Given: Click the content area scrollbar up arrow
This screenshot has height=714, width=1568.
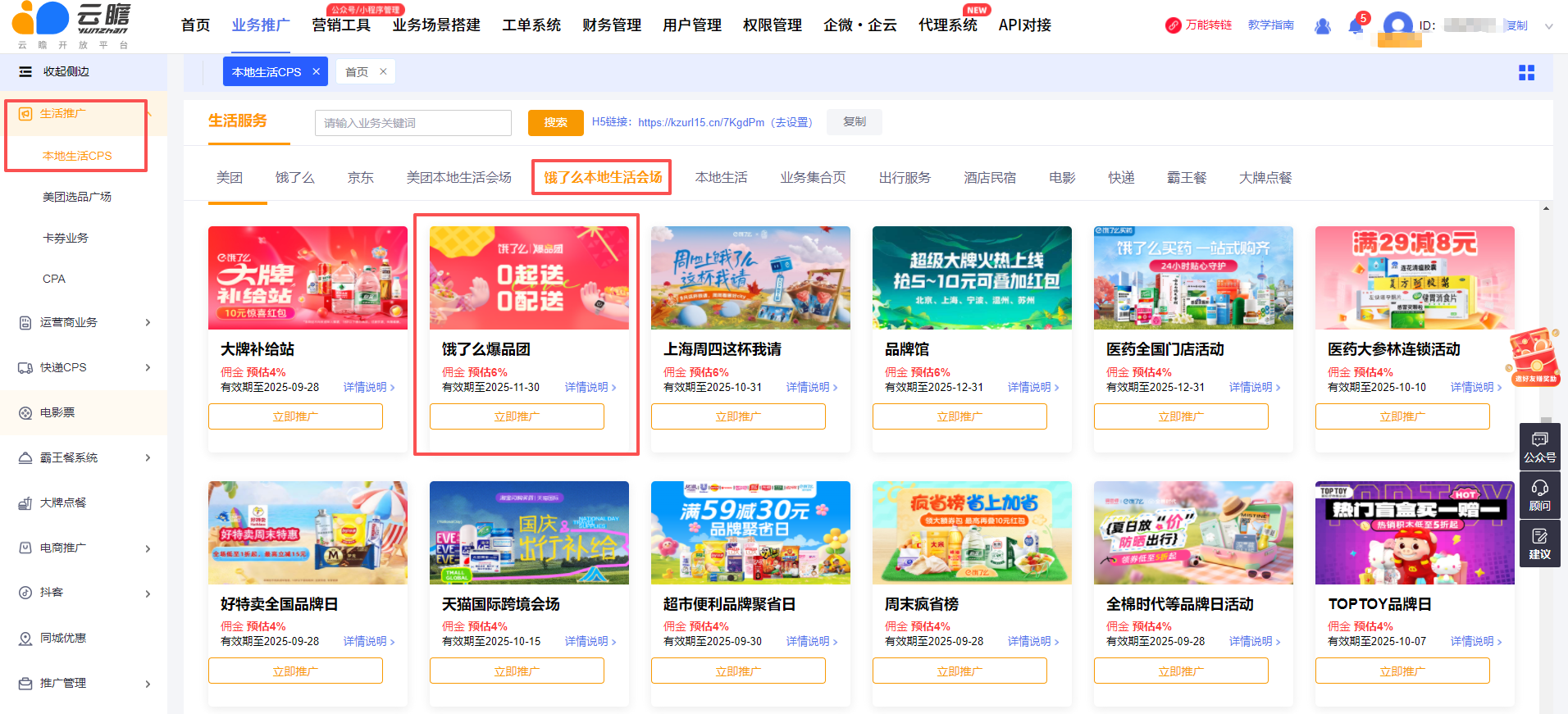Looking at the screenshot, I should 1546,208.
